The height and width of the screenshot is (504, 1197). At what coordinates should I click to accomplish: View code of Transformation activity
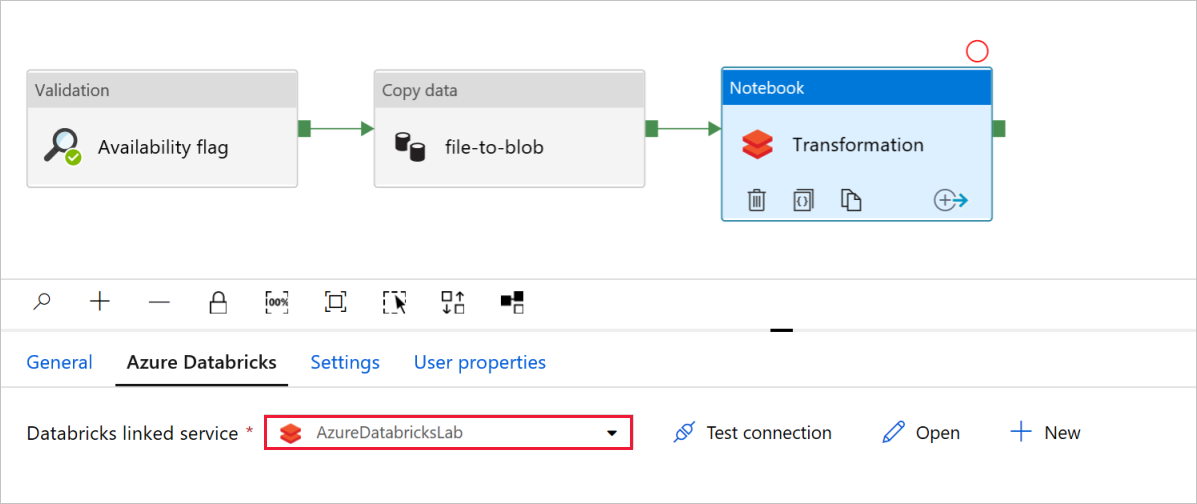[803, 200]
